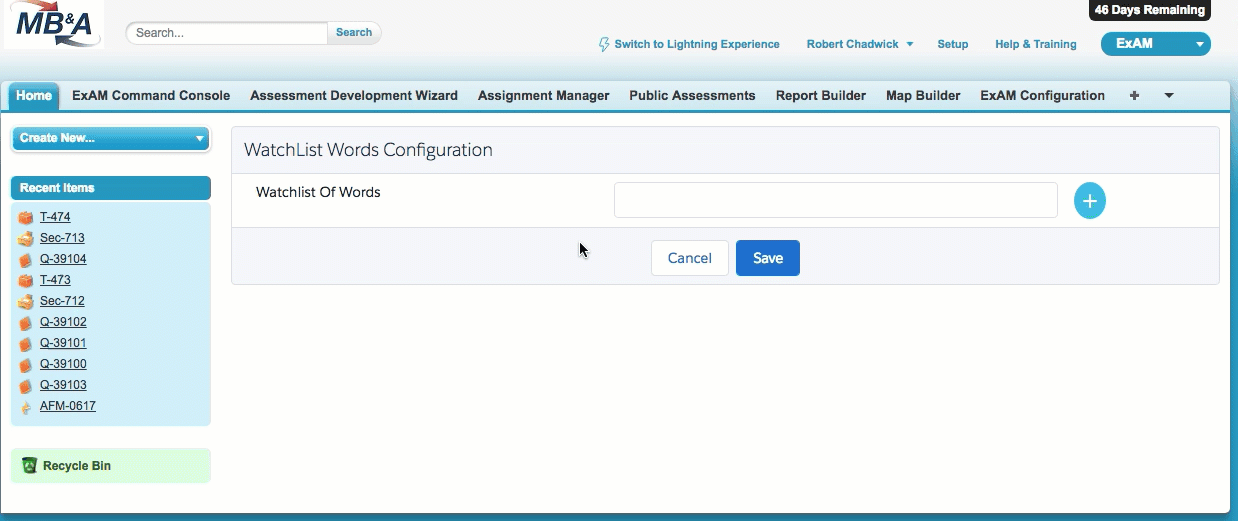Open recent item Q-39102
The width and height of the screenshot is (1238, 521).
pos(63,322)
